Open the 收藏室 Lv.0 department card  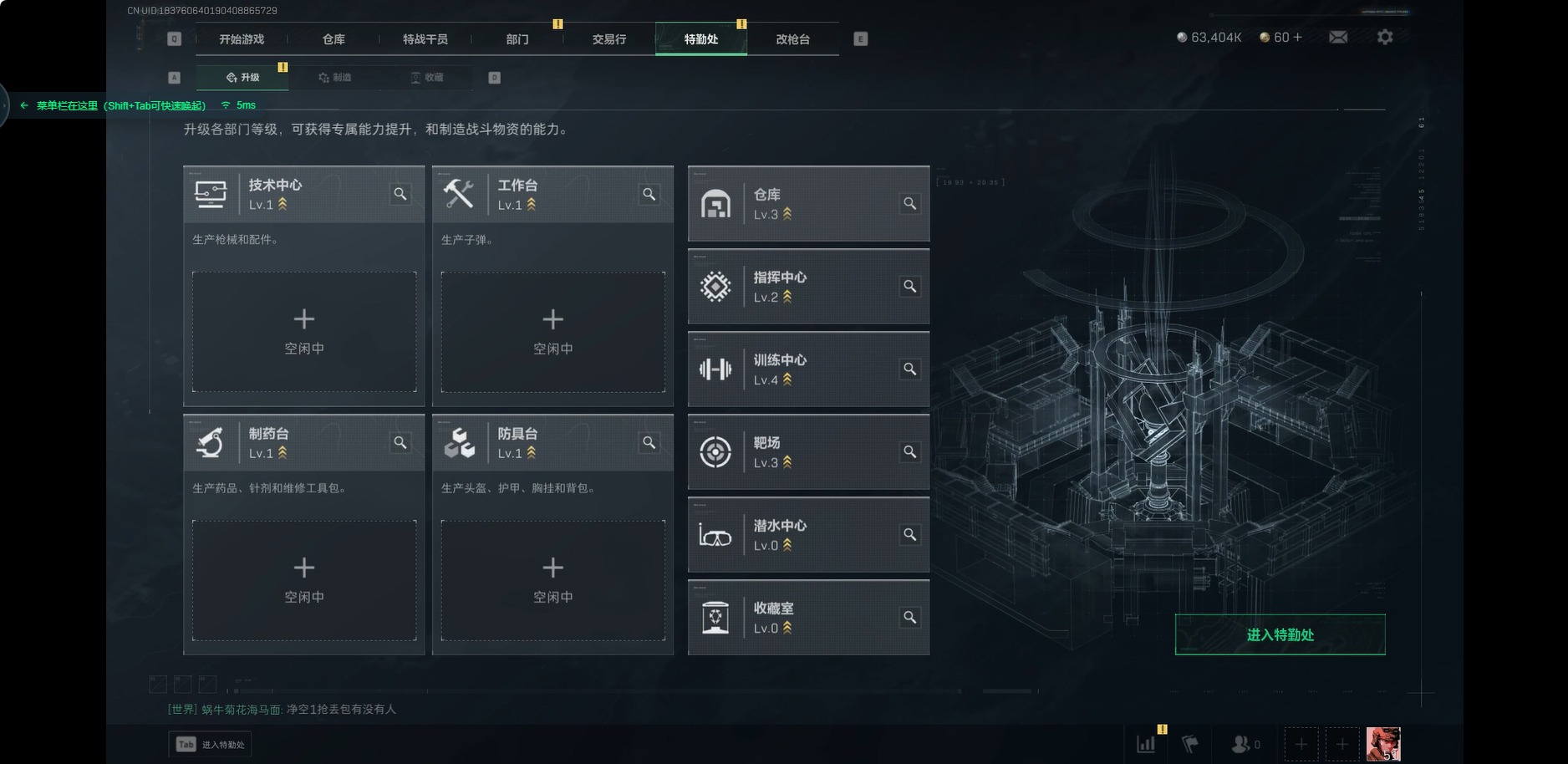pyautogui.click(x=808, y=618)
